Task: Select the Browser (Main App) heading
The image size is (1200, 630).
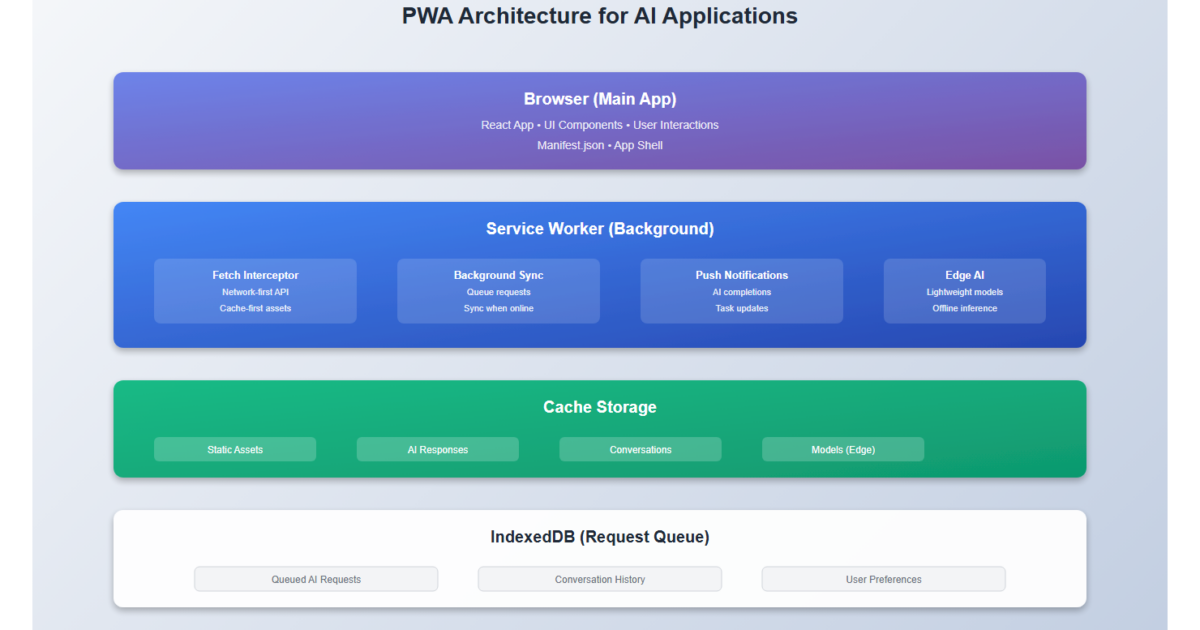Action: tap(600, 99)
